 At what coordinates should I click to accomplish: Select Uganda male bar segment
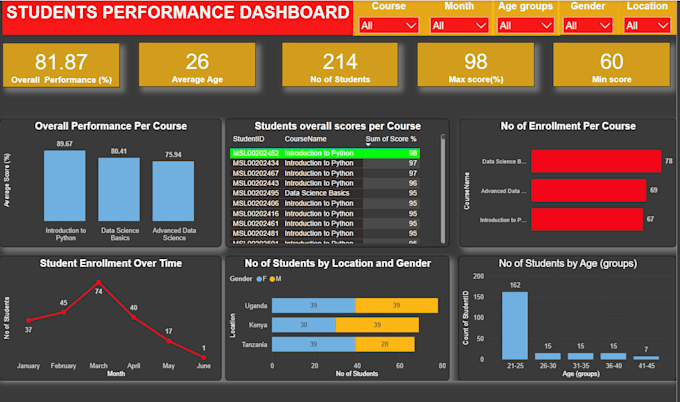point(396,305)
